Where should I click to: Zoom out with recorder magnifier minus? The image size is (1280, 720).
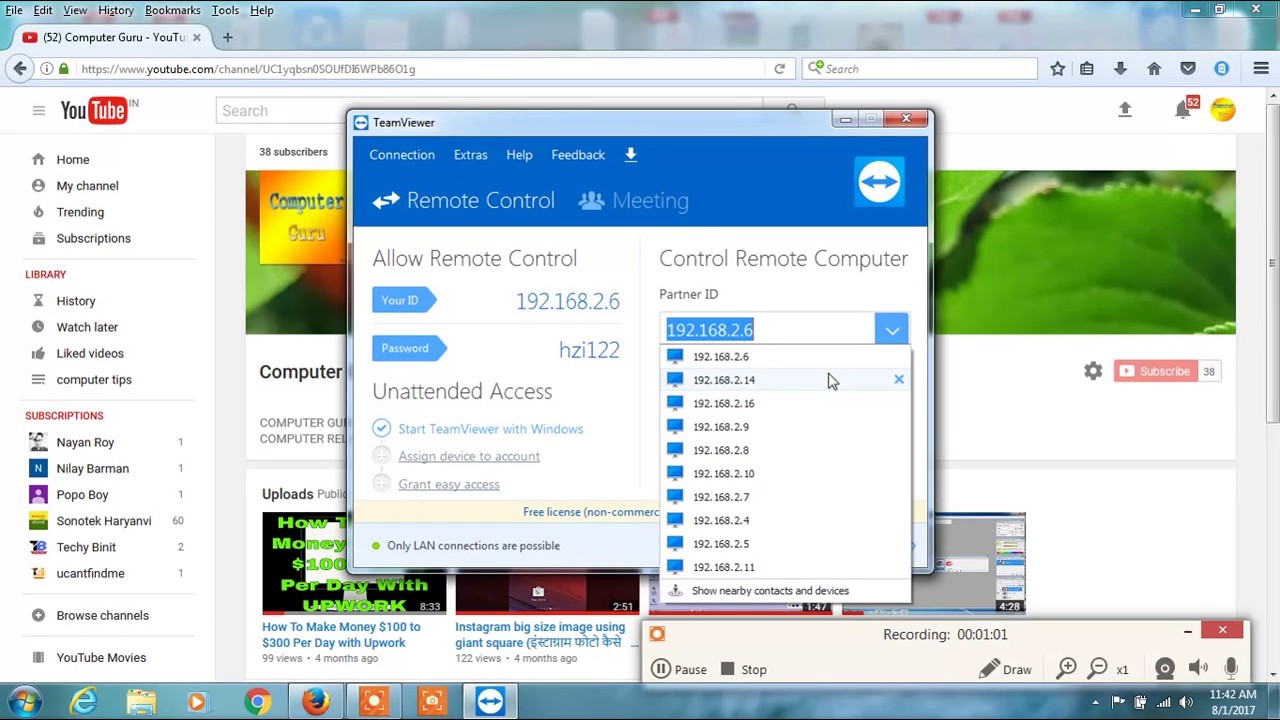pos(1098,669)
